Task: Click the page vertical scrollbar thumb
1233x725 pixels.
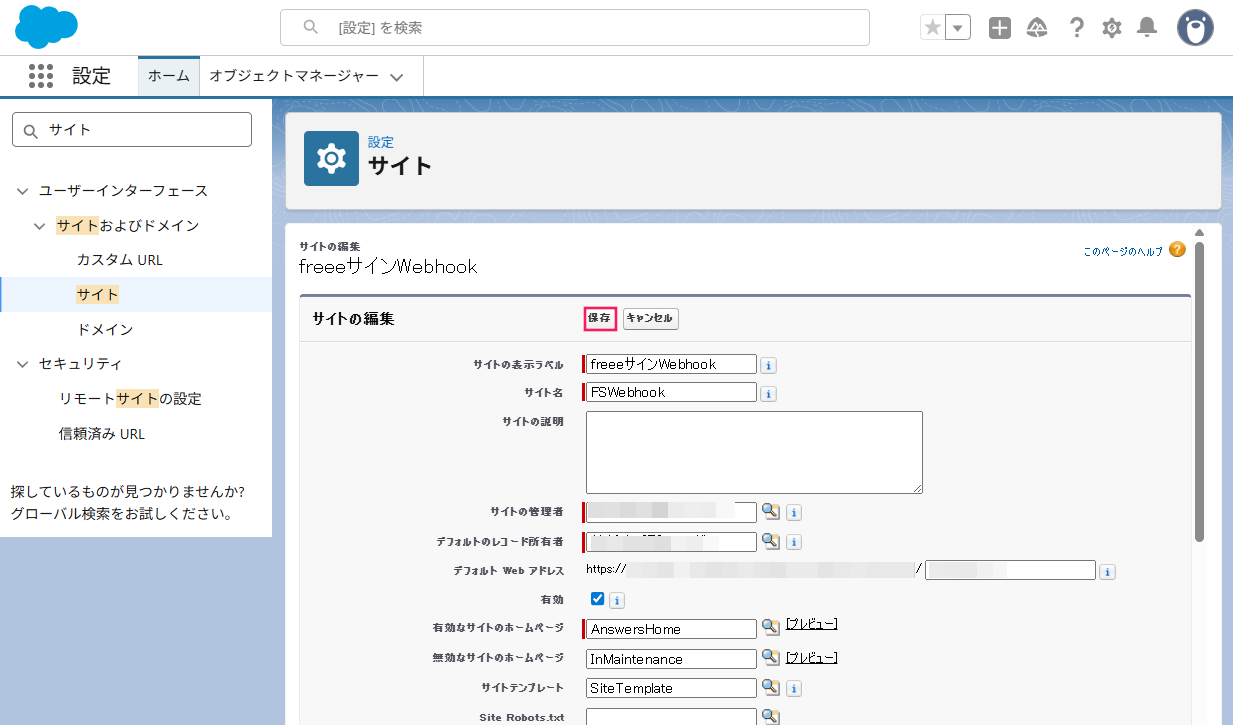Action: 1199,390
